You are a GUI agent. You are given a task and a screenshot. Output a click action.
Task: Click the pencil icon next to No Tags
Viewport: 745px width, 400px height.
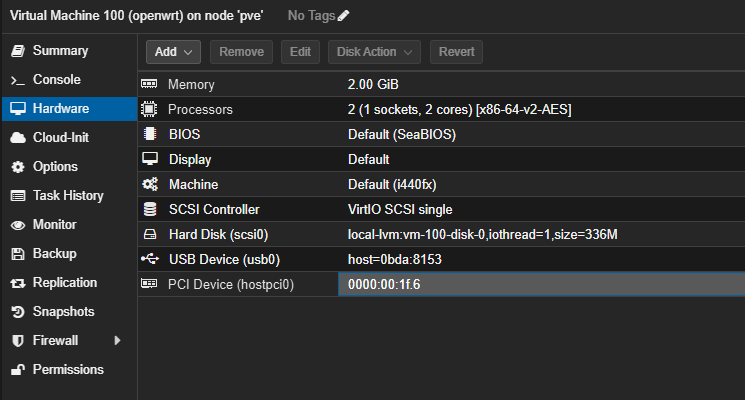[x=344, y=16]
